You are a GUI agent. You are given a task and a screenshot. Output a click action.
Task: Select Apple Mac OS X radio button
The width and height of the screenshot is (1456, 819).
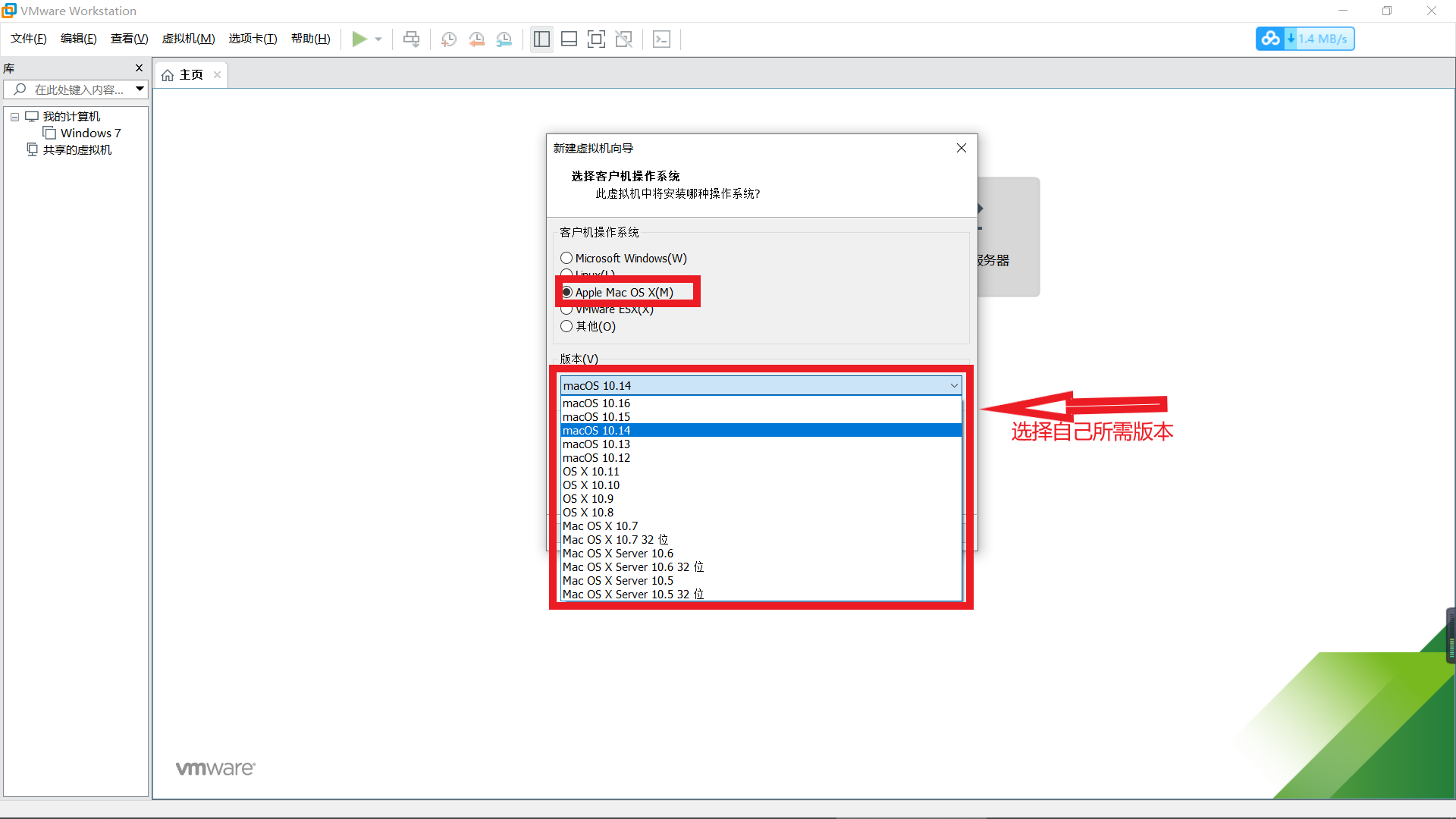(x=567, y=292)
